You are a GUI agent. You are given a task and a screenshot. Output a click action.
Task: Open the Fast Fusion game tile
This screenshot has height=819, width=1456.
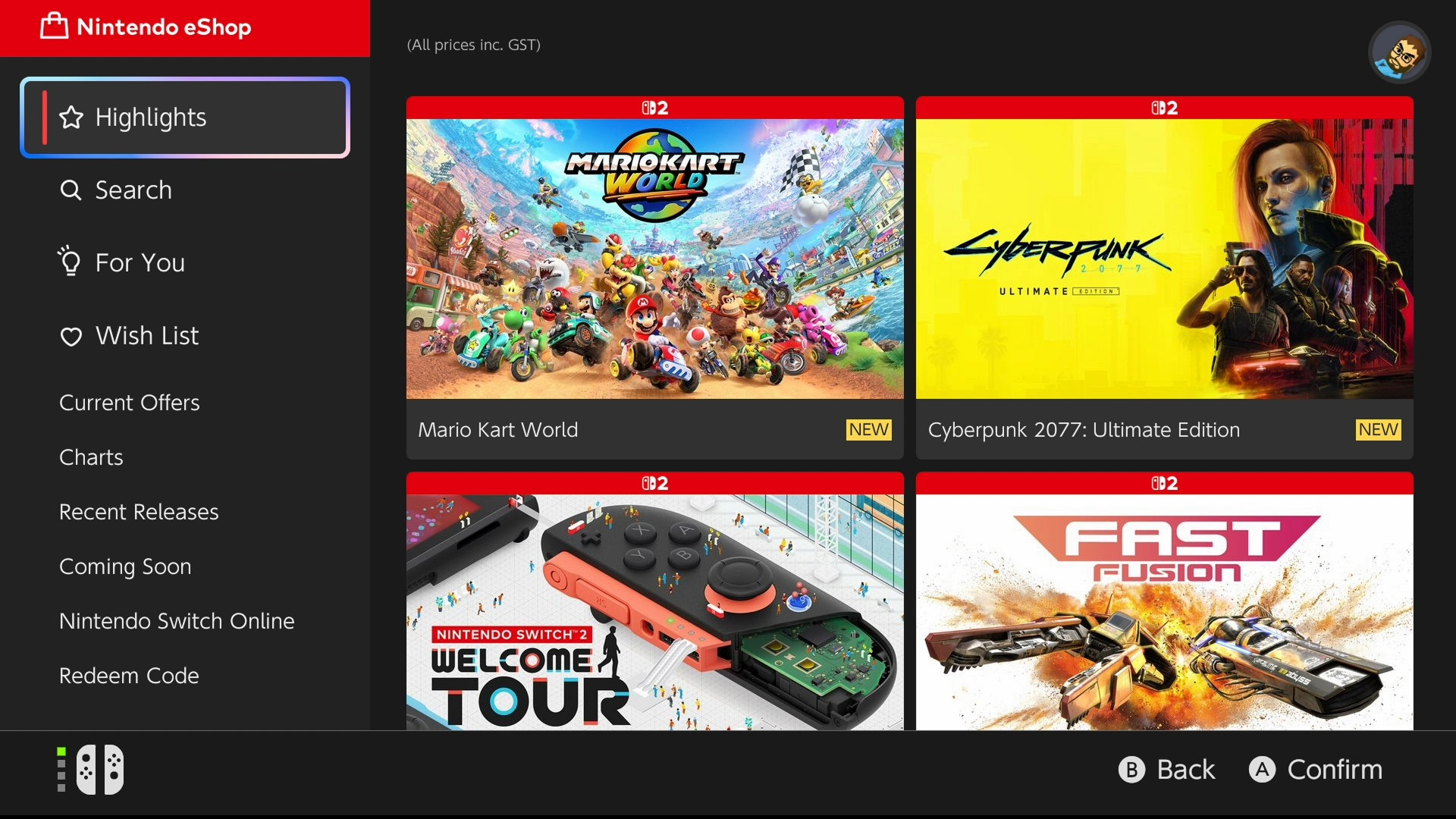point(1165,601)
